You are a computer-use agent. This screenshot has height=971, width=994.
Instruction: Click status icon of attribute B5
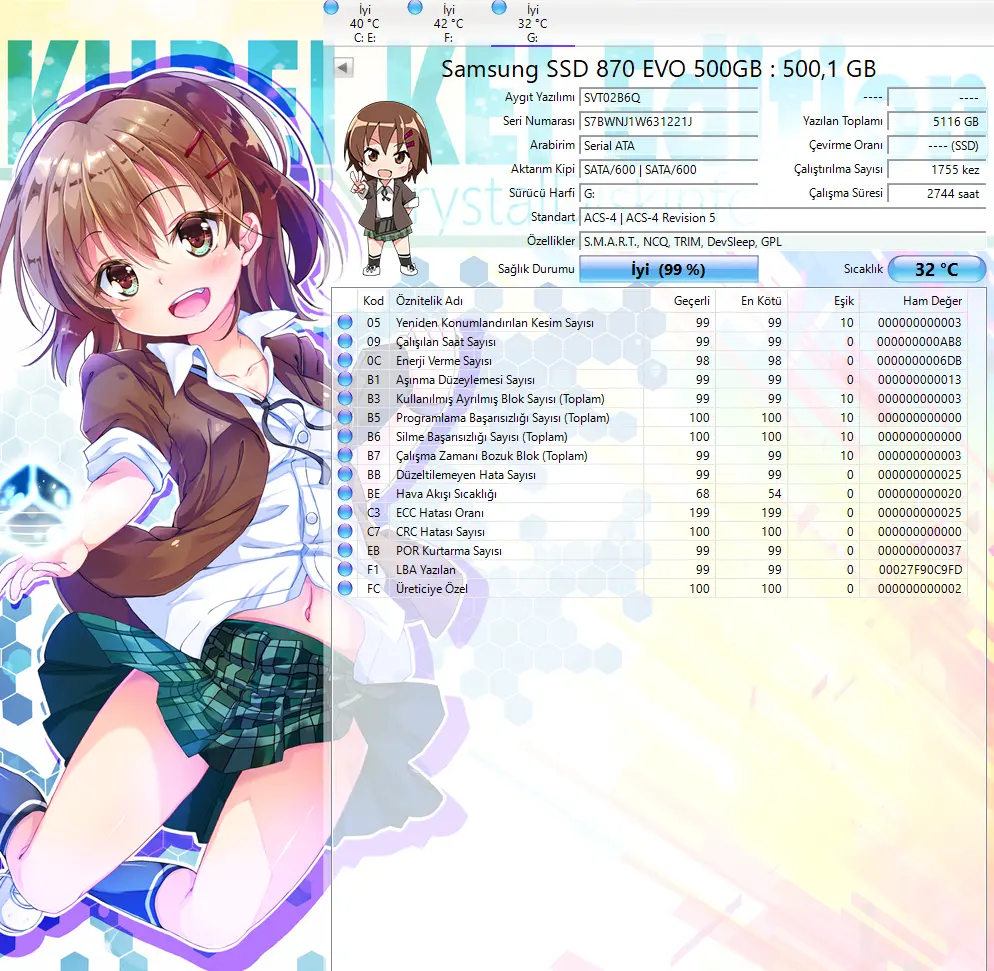click(x=345, y=418)
